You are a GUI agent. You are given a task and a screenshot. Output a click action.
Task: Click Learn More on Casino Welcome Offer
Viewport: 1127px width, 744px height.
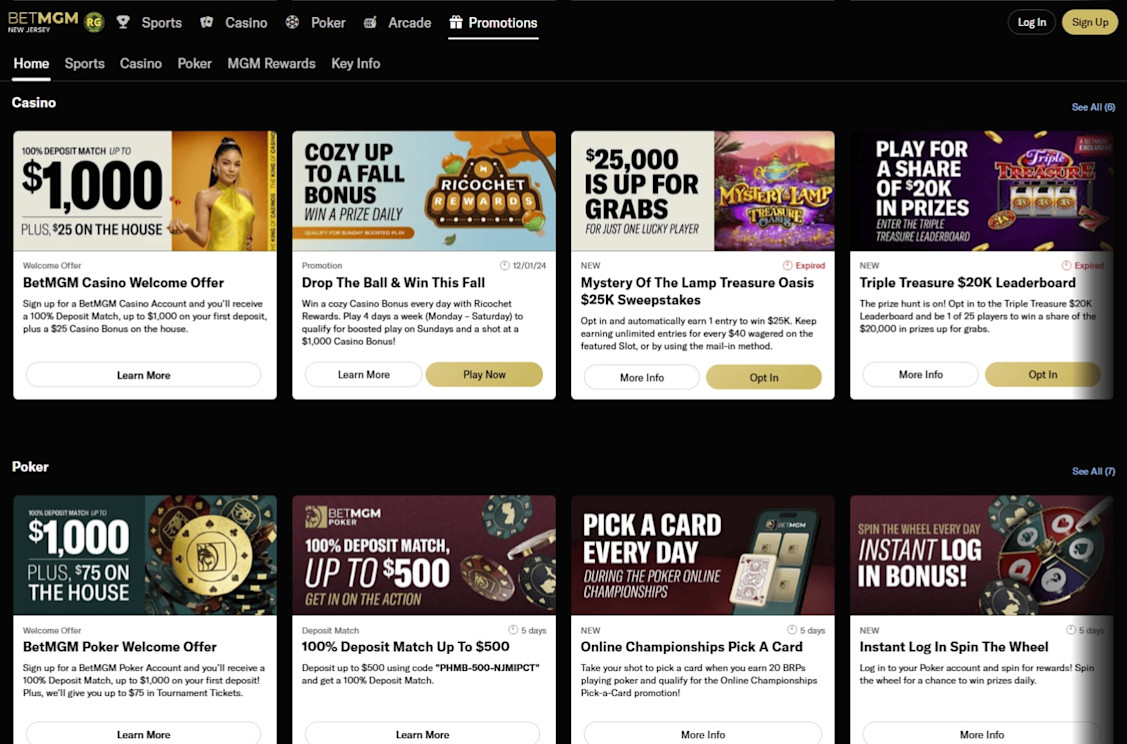[144, 375]
